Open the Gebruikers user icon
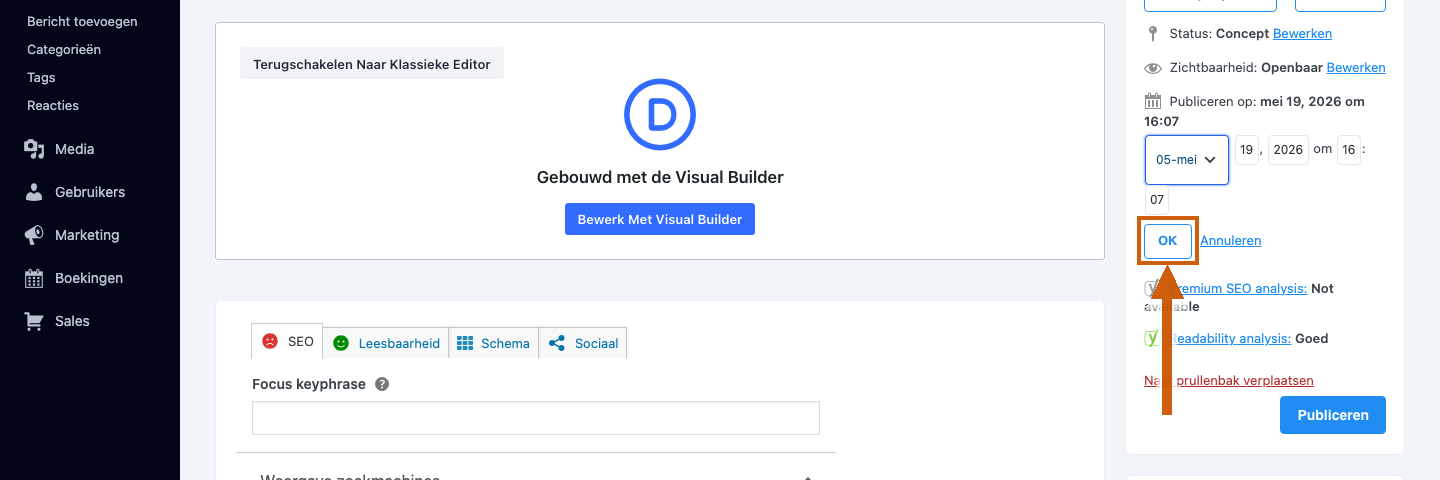 click(35, 192)
